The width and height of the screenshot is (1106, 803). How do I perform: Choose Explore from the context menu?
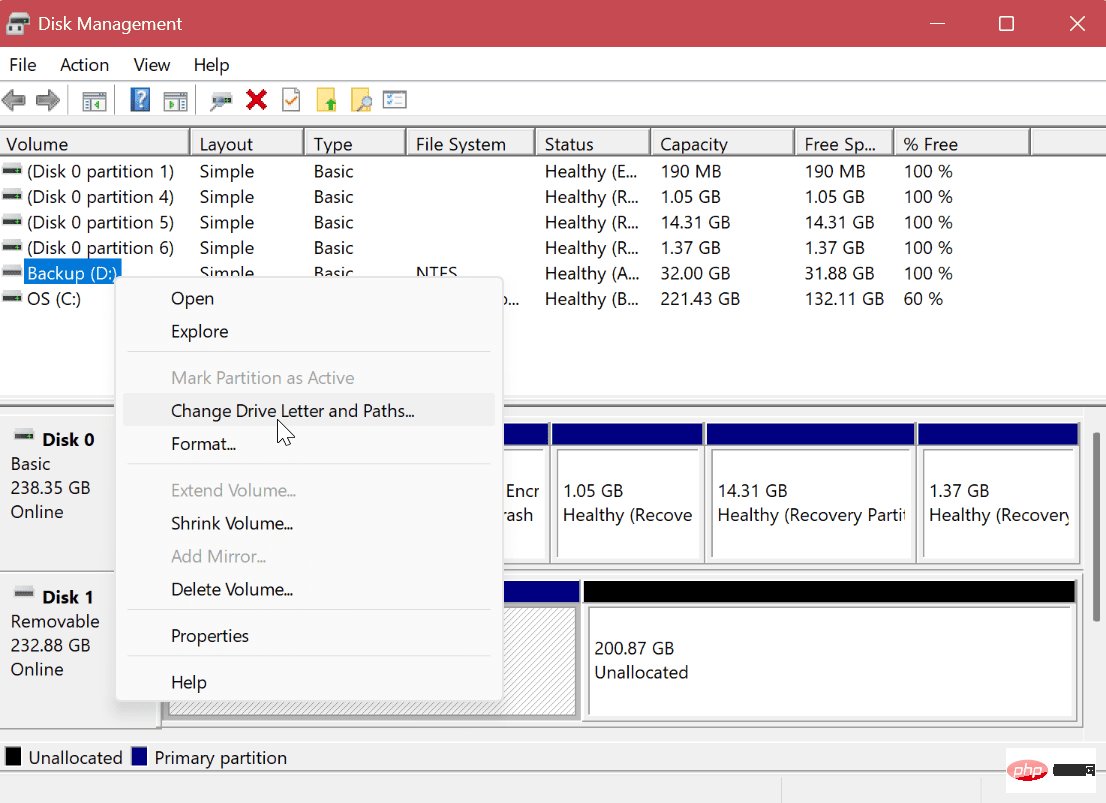[309, 332]
